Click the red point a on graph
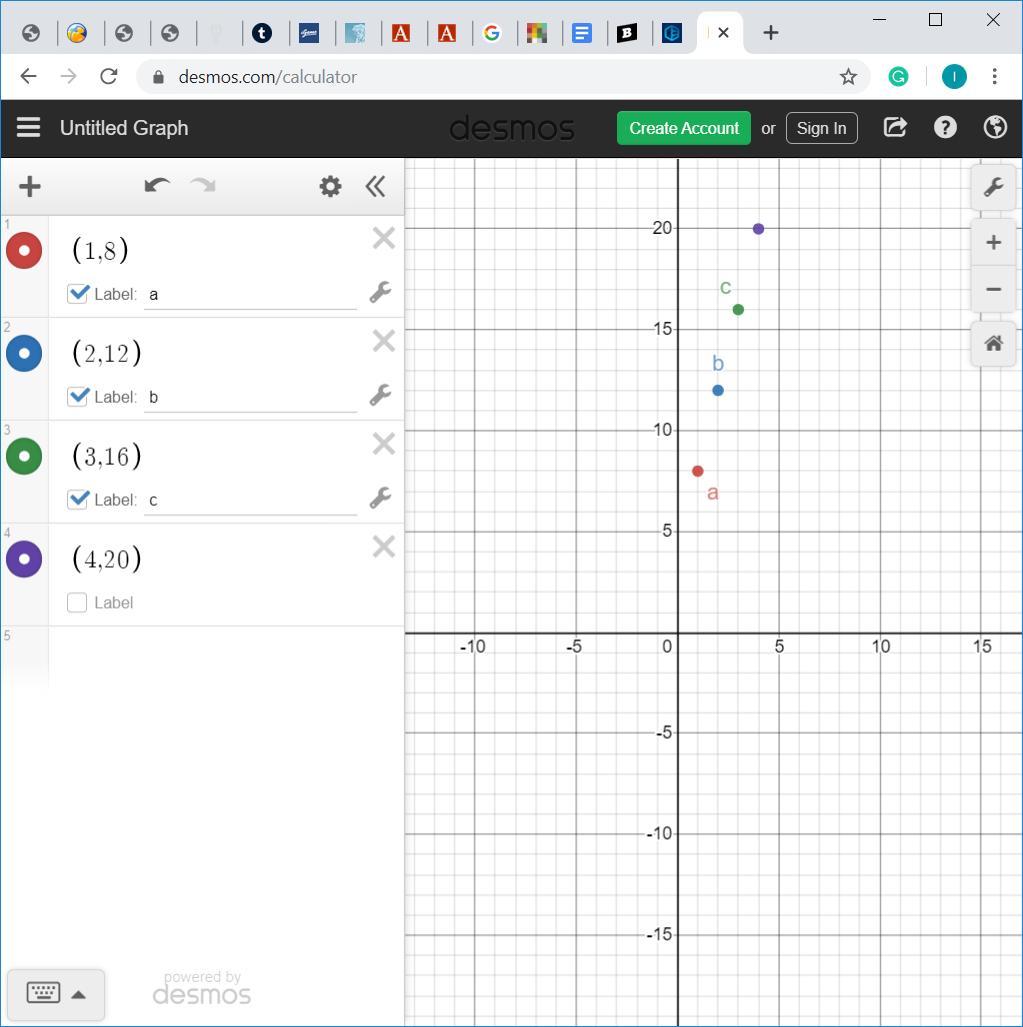 [698, 471]
